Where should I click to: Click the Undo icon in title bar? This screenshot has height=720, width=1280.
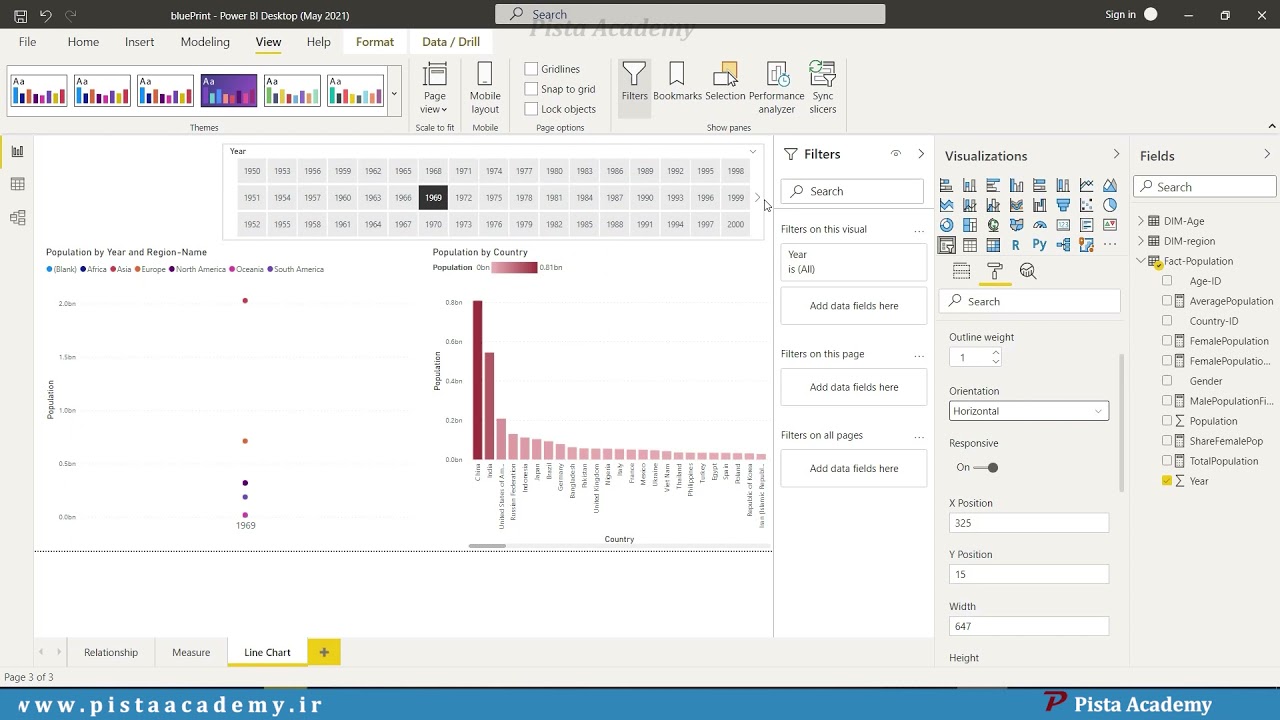pyautogui.click(x=45, y=16)
